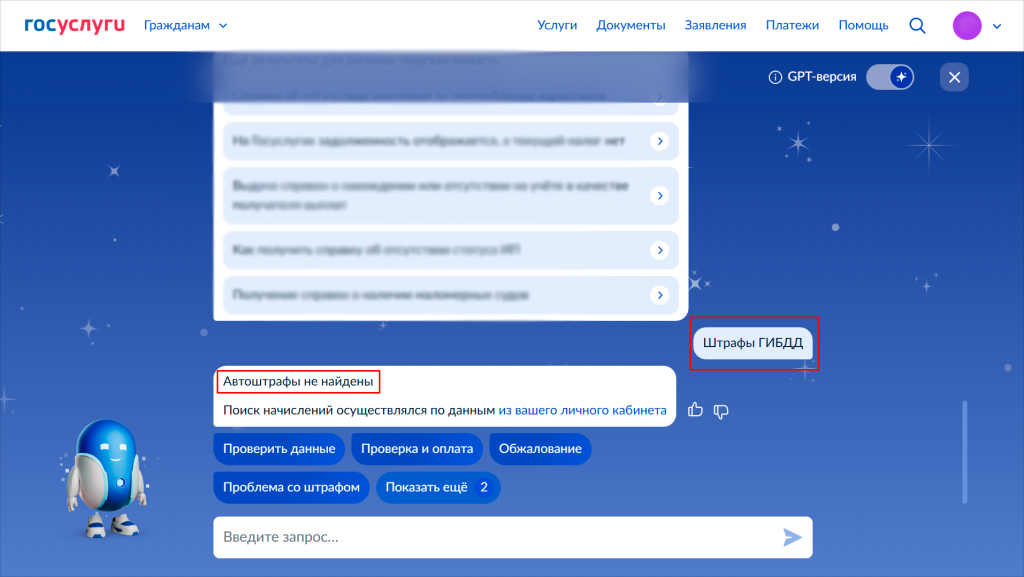
Task: Click the thumbs up feedback icon
Action: coord(696,410)
